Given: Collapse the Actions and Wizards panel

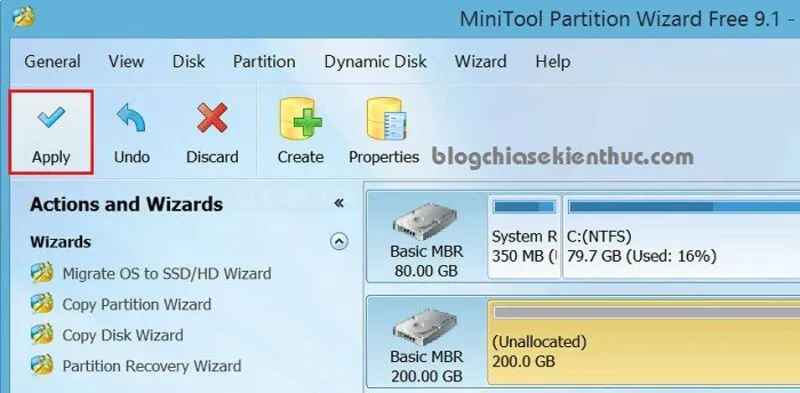Looking at the screenshot, I should pyautogui.click(x=339, y=204).
